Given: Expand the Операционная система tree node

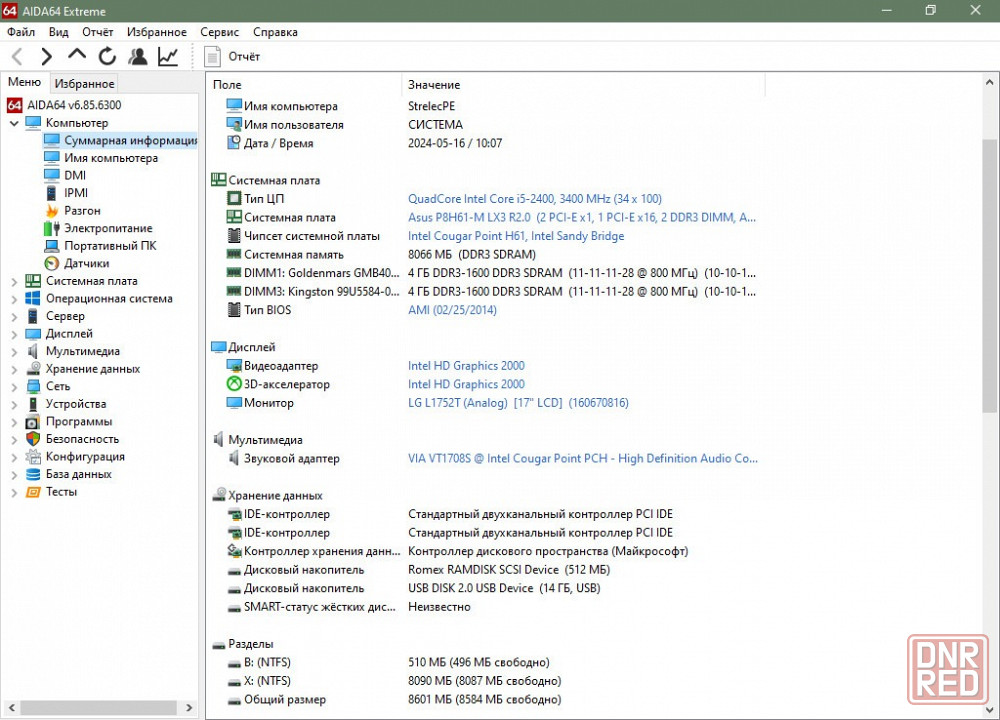Looking at the screenshot, I should [14, 298].
